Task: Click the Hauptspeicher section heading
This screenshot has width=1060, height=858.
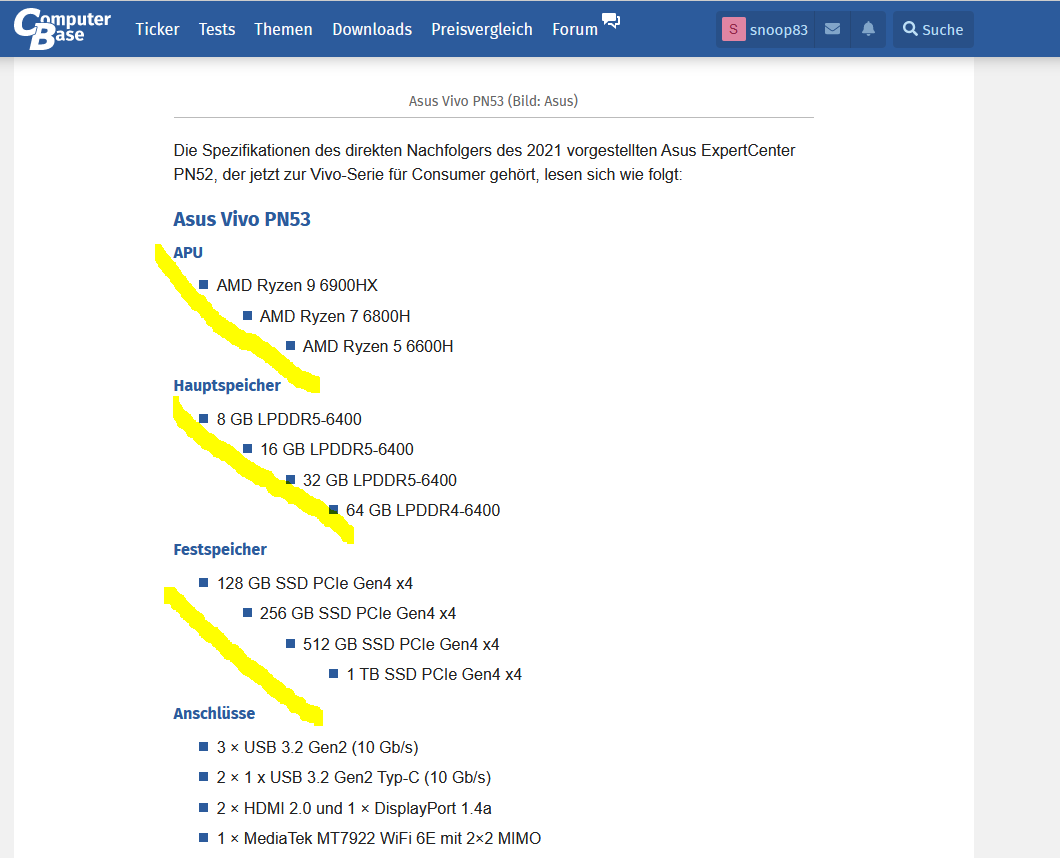Action: (x=227, y=385)
